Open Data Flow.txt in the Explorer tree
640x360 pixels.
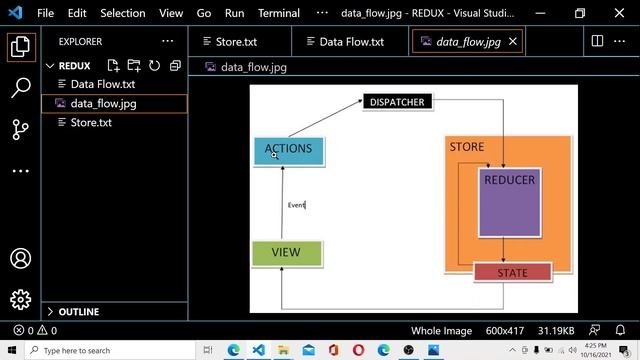point(114,84)
